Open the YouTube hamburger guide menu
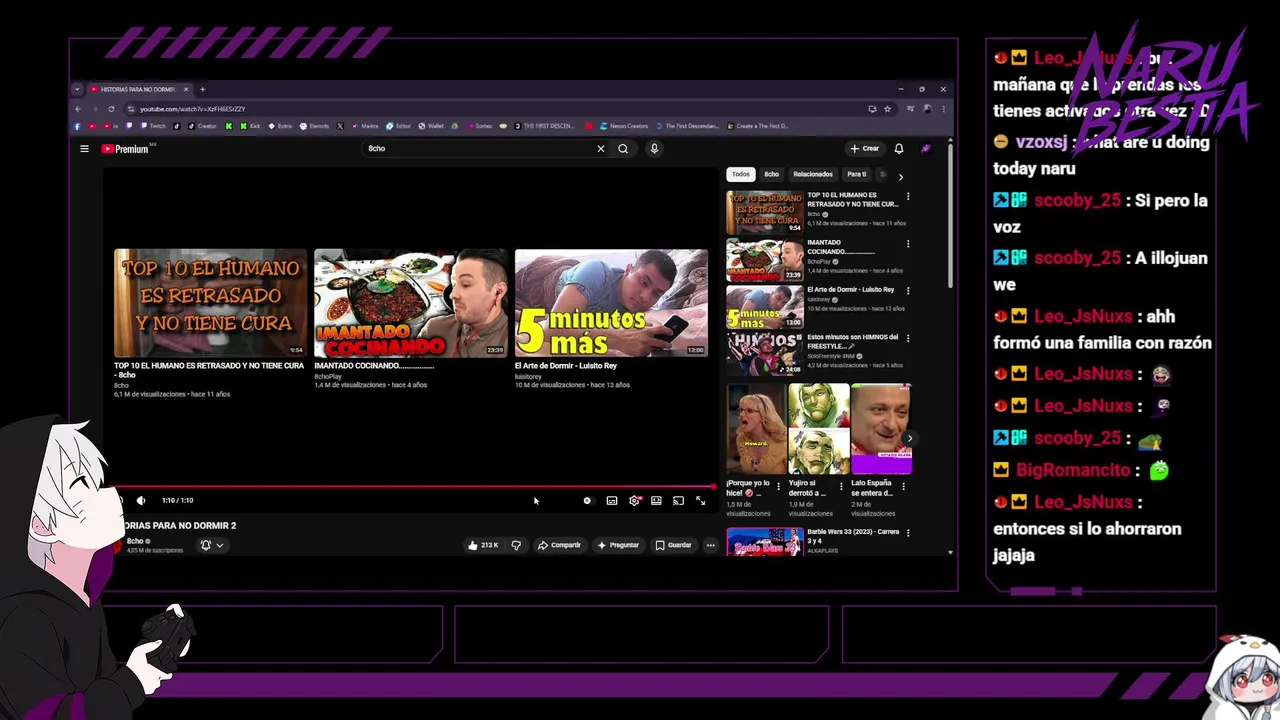Image resolution: width=1280 pixels, height=720 pixels. [84, 149]
